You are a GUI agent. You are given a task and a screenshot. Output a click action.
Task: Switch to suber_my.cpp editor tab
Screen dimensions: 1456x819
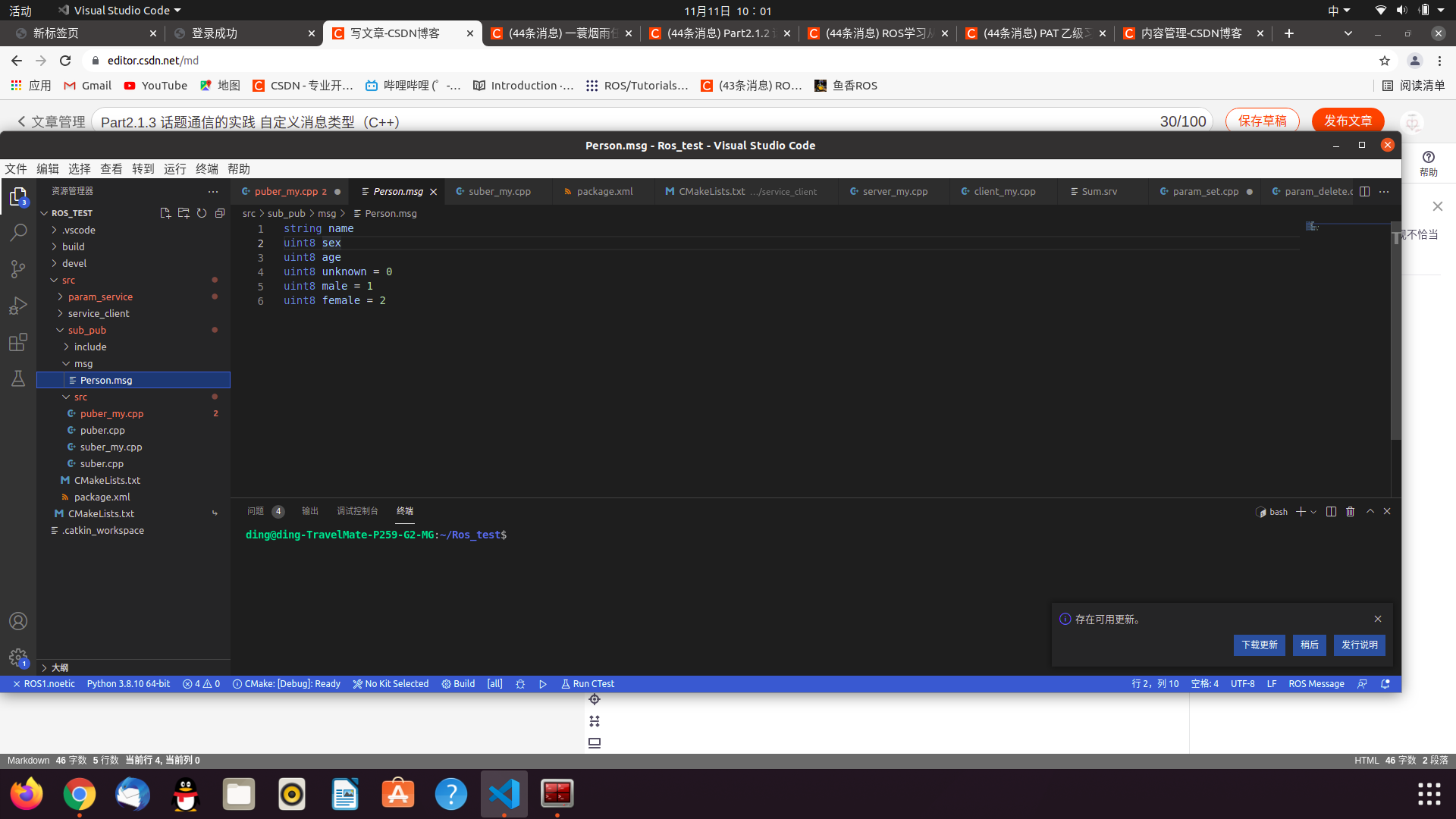(499, 191)
